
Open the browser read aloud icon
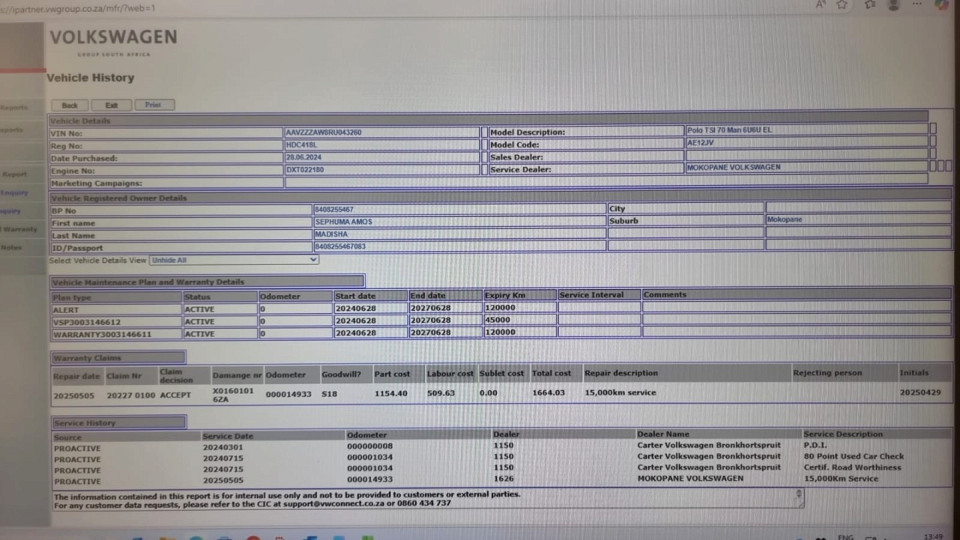point(819,5)
